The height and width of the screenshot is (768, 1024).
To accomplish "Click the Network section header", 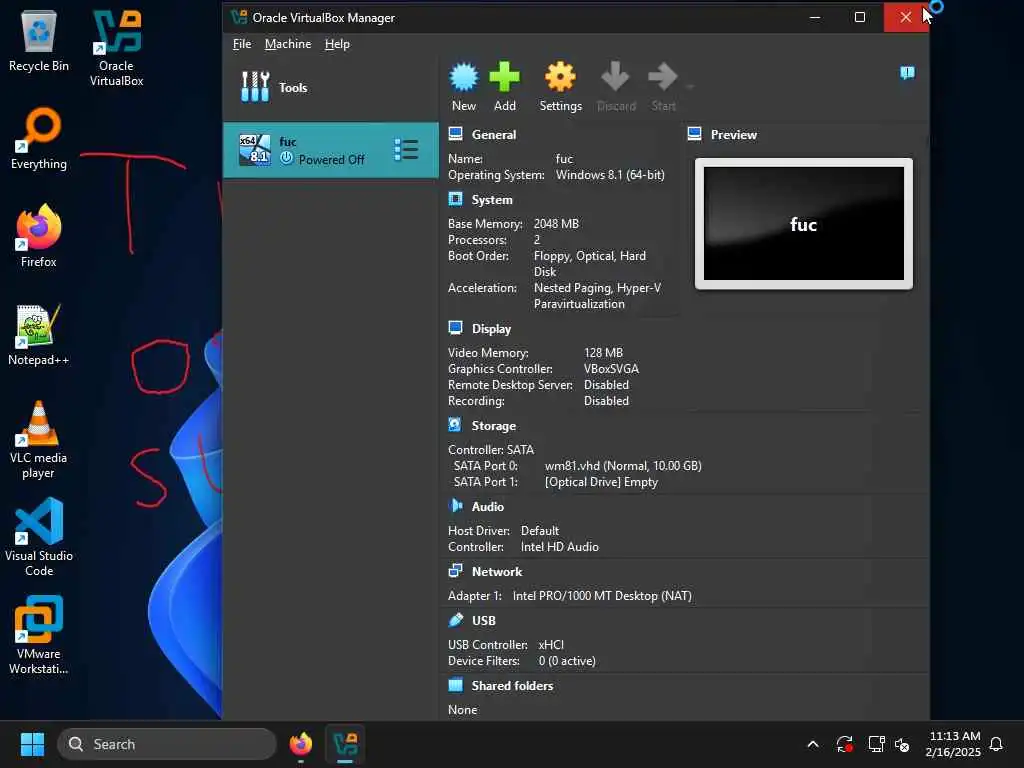I will [x=497, y=571].
